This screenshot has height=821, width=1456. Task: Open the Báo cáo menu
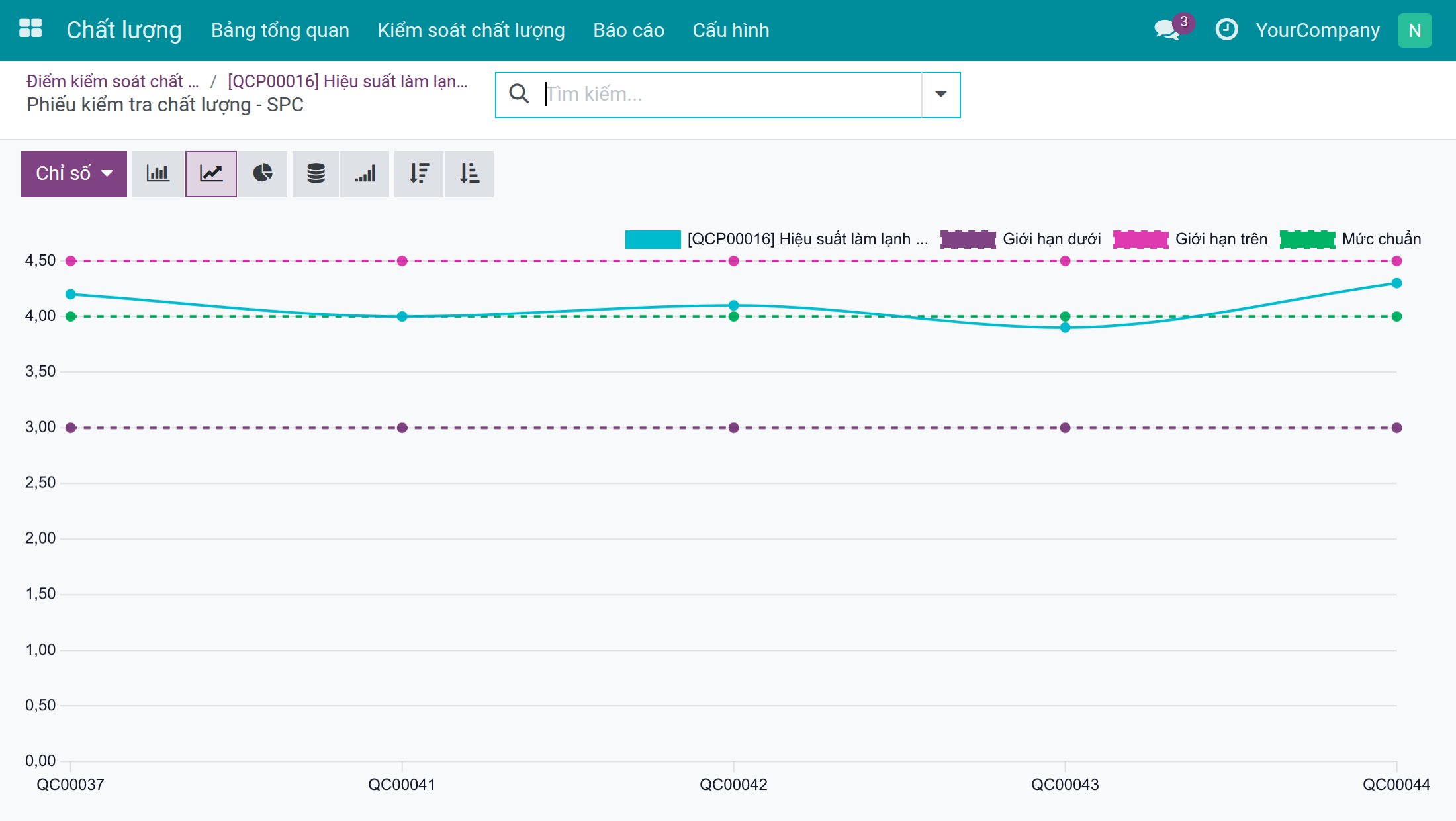pyautogui.click(x=629, y=30)
